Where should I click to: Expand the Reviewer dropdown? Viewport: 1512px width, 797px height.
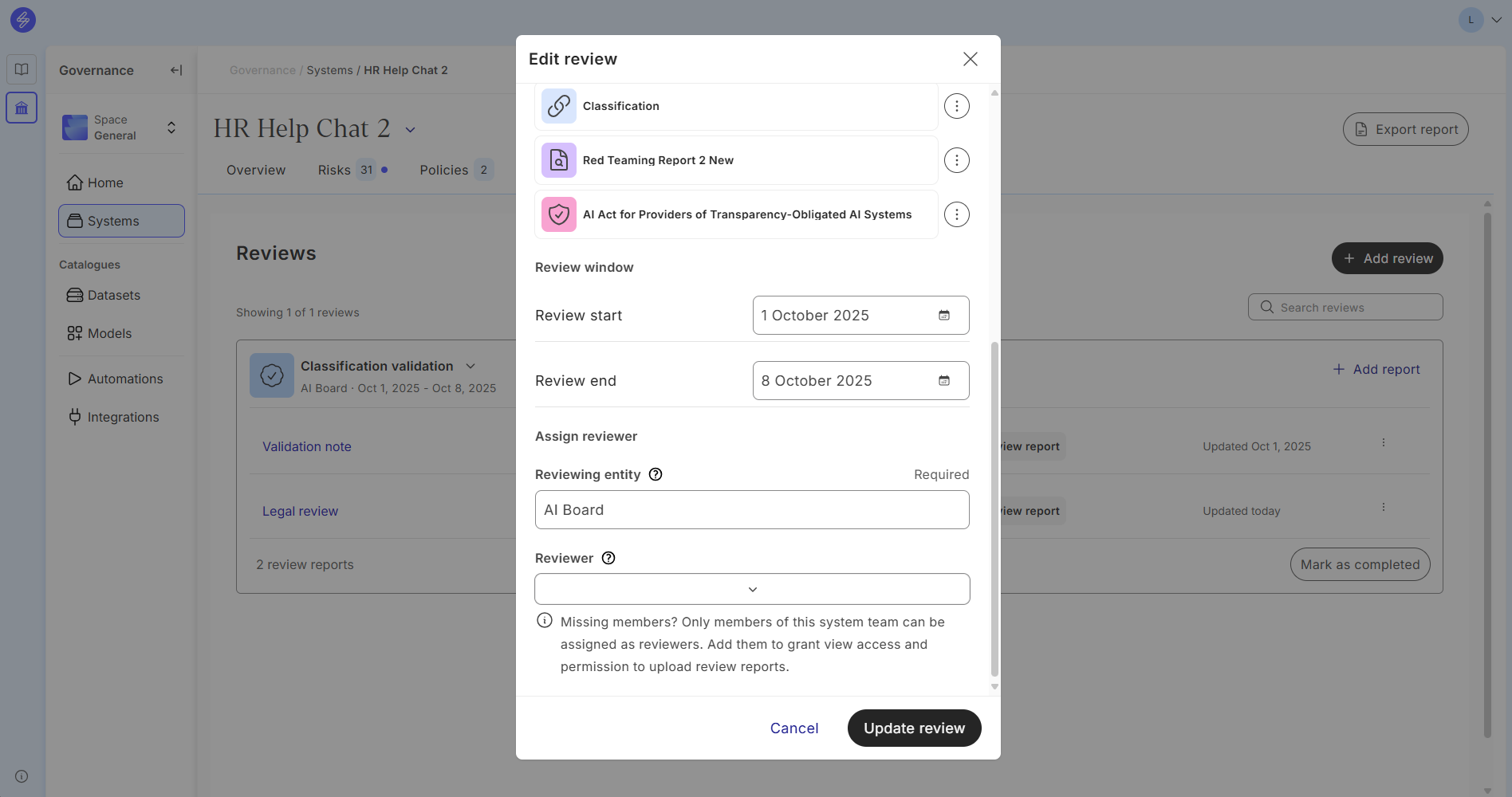(752, 589)
